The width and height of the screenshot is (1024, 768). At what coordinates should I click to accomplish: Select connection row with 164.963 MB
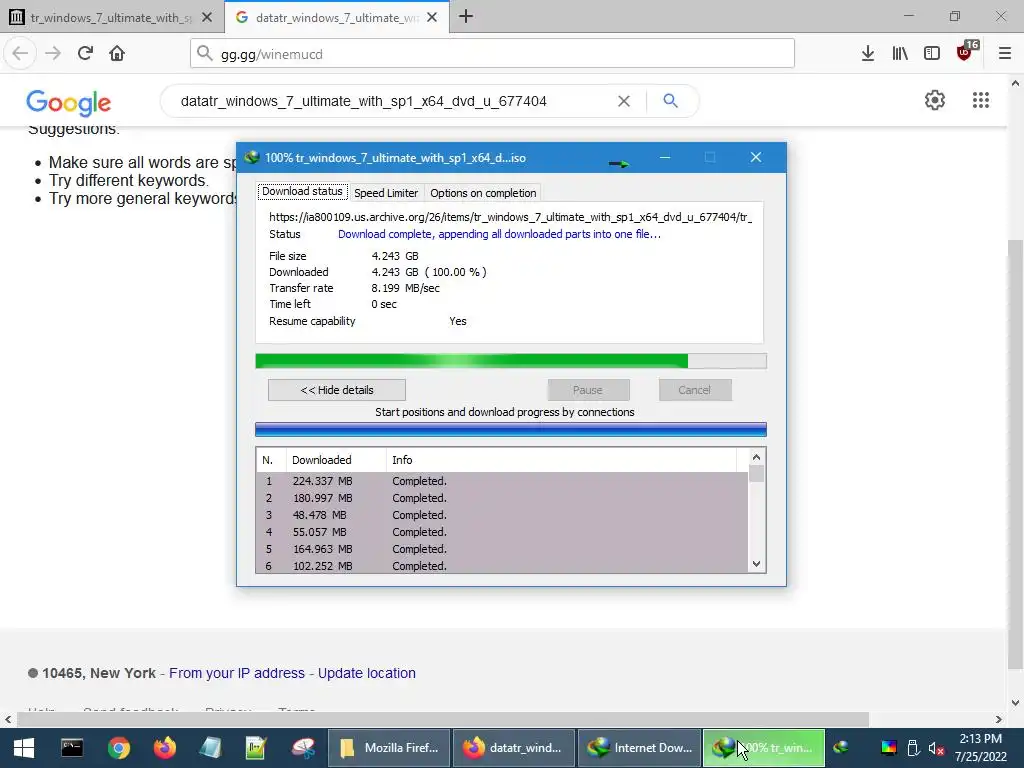[x=502, y=549]
